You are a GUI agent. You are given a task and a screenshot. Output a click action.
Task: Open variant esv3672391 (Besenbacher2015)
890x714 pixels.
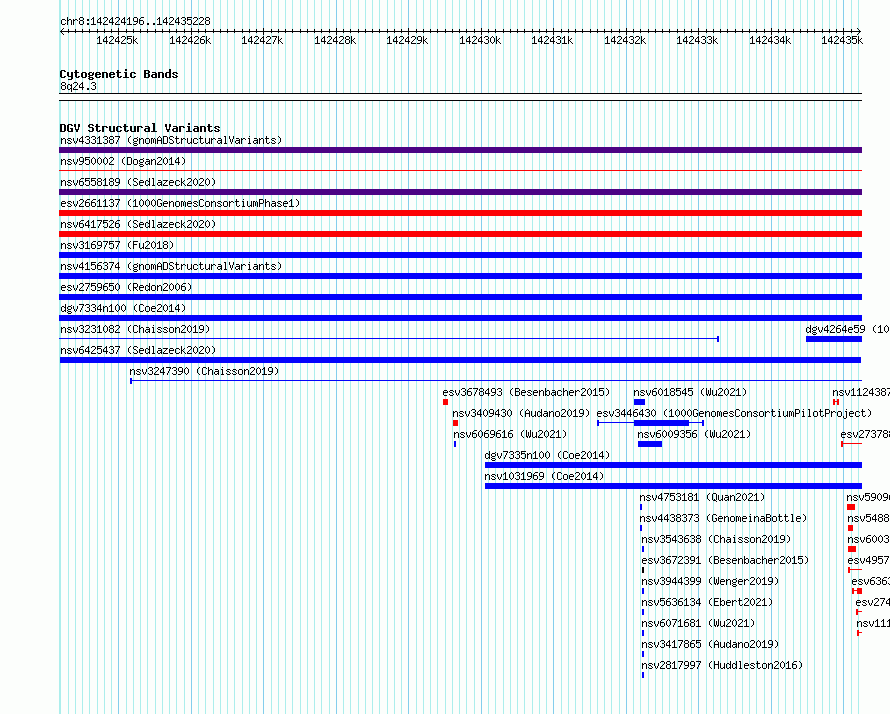725,560
